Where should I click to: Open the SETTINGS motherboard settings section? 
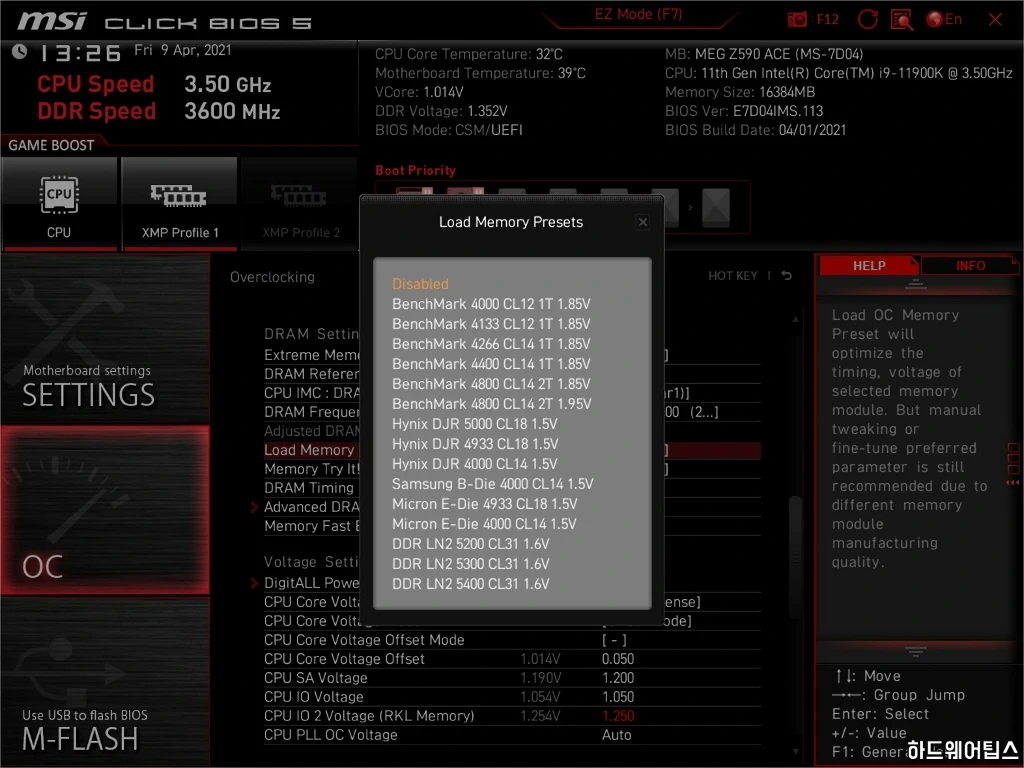(x=105, y=340)
